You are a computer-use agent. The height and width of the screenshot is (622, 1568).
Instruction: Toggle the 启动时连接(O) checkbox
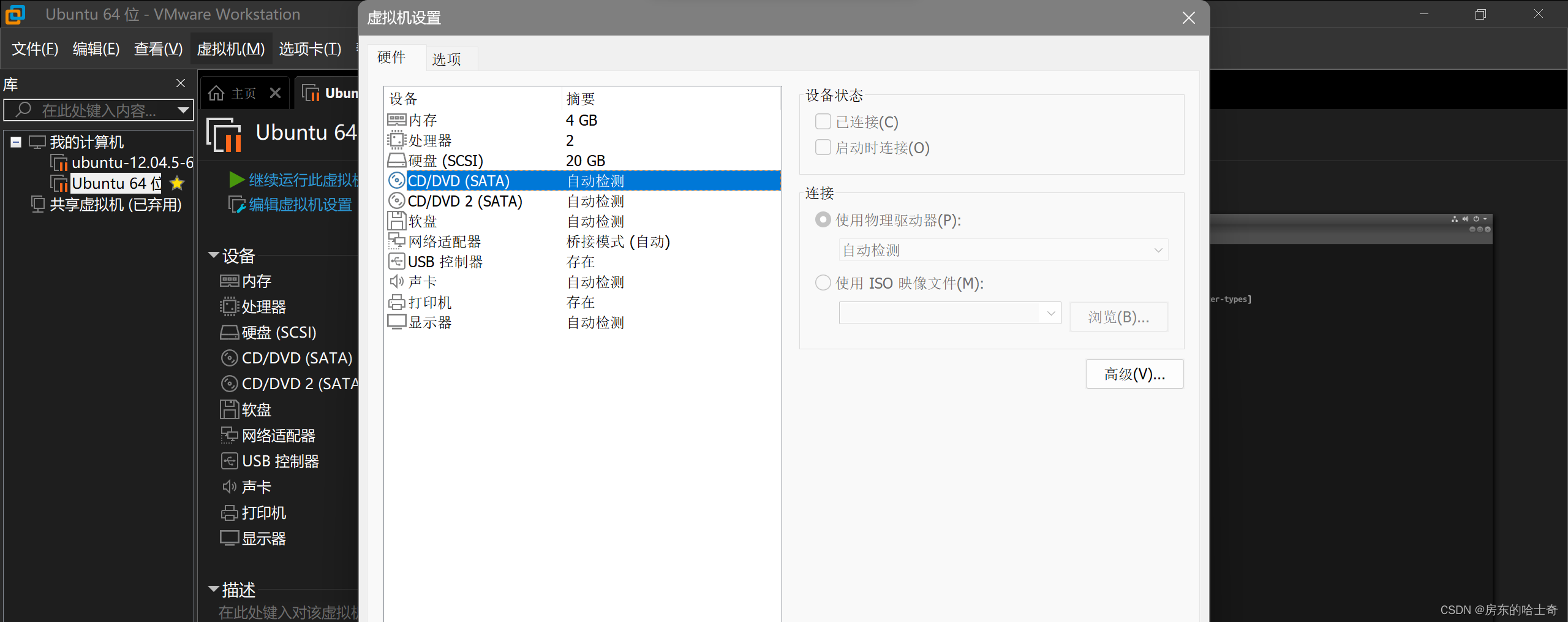point(823,147)
